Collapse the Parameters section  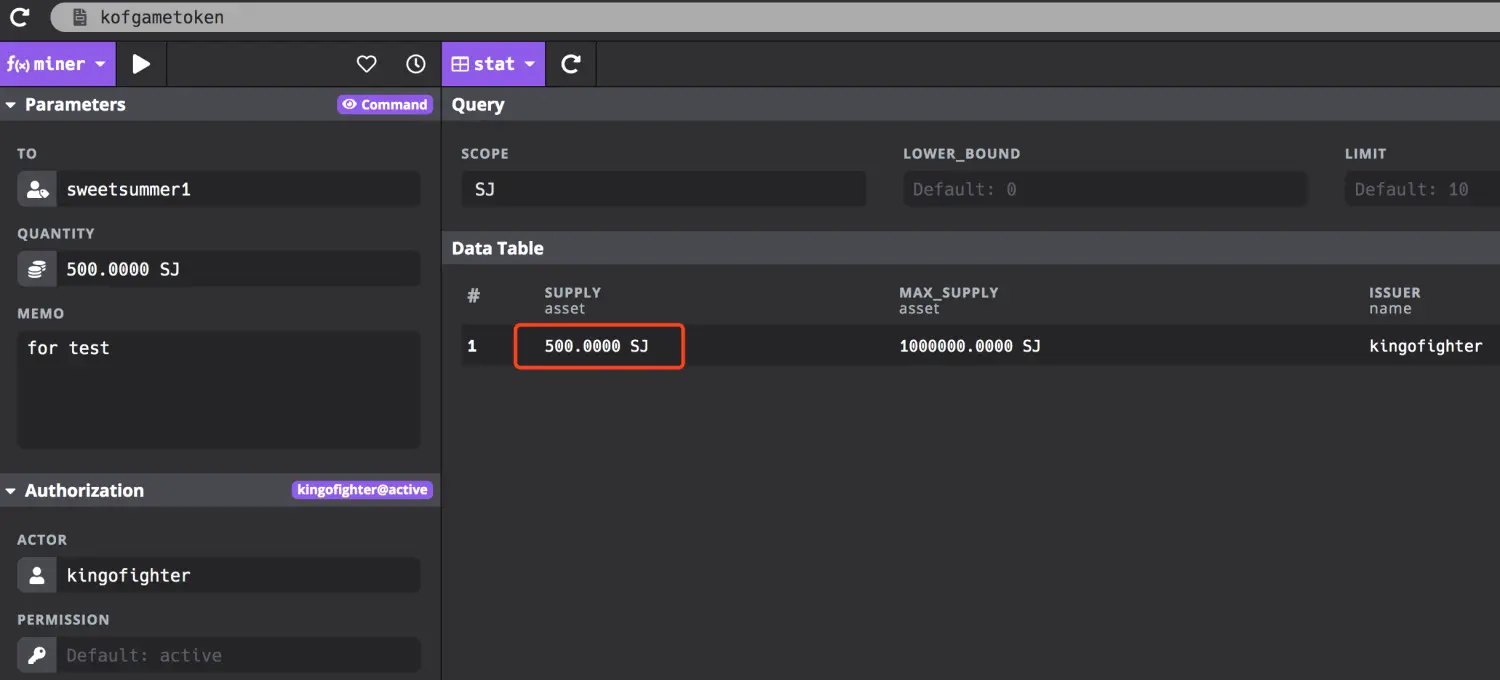(x=11, y=105)
